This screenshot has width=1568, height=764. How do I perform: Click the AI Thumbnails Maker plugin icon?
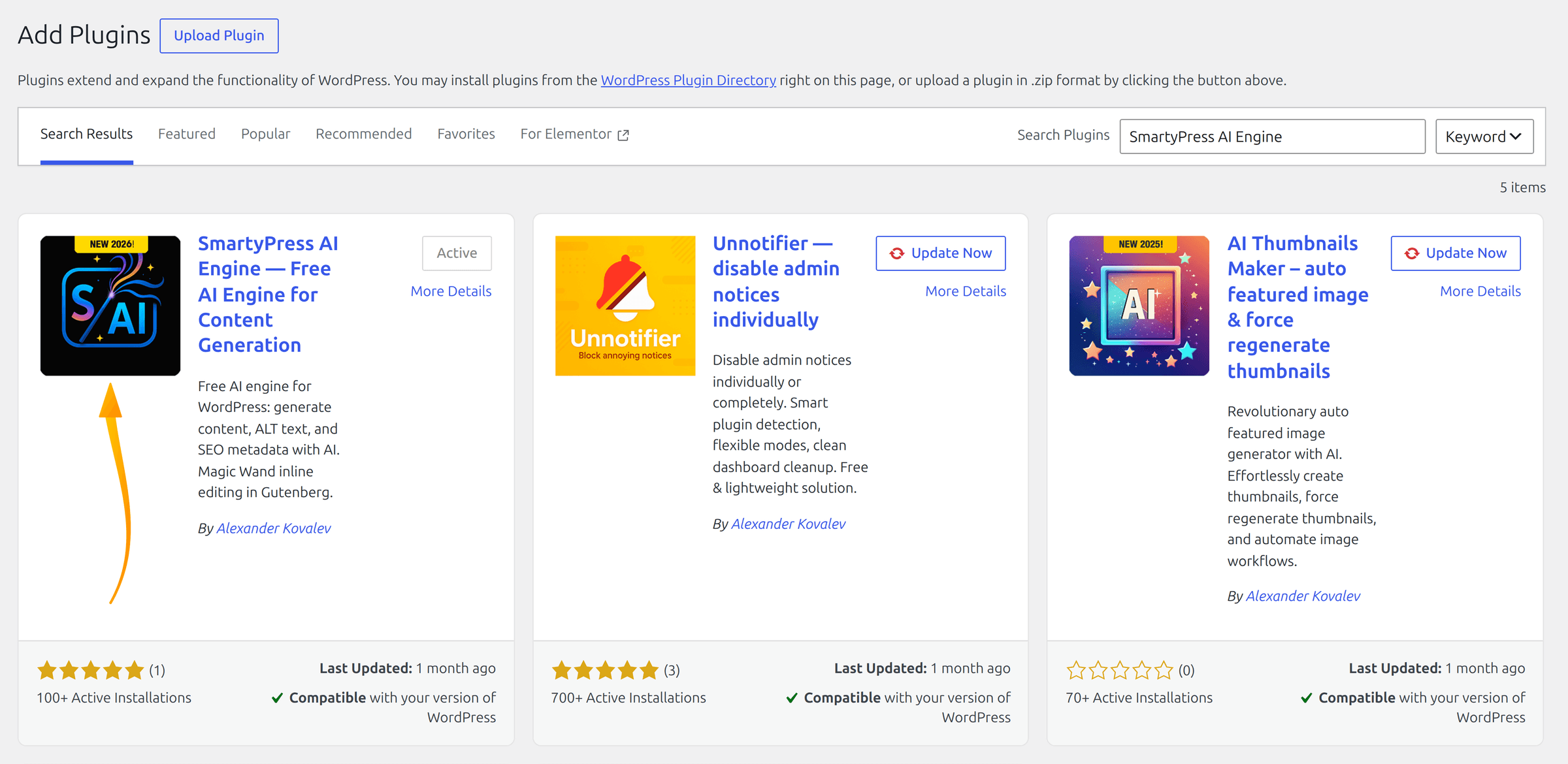click(x=1139, y=306)
